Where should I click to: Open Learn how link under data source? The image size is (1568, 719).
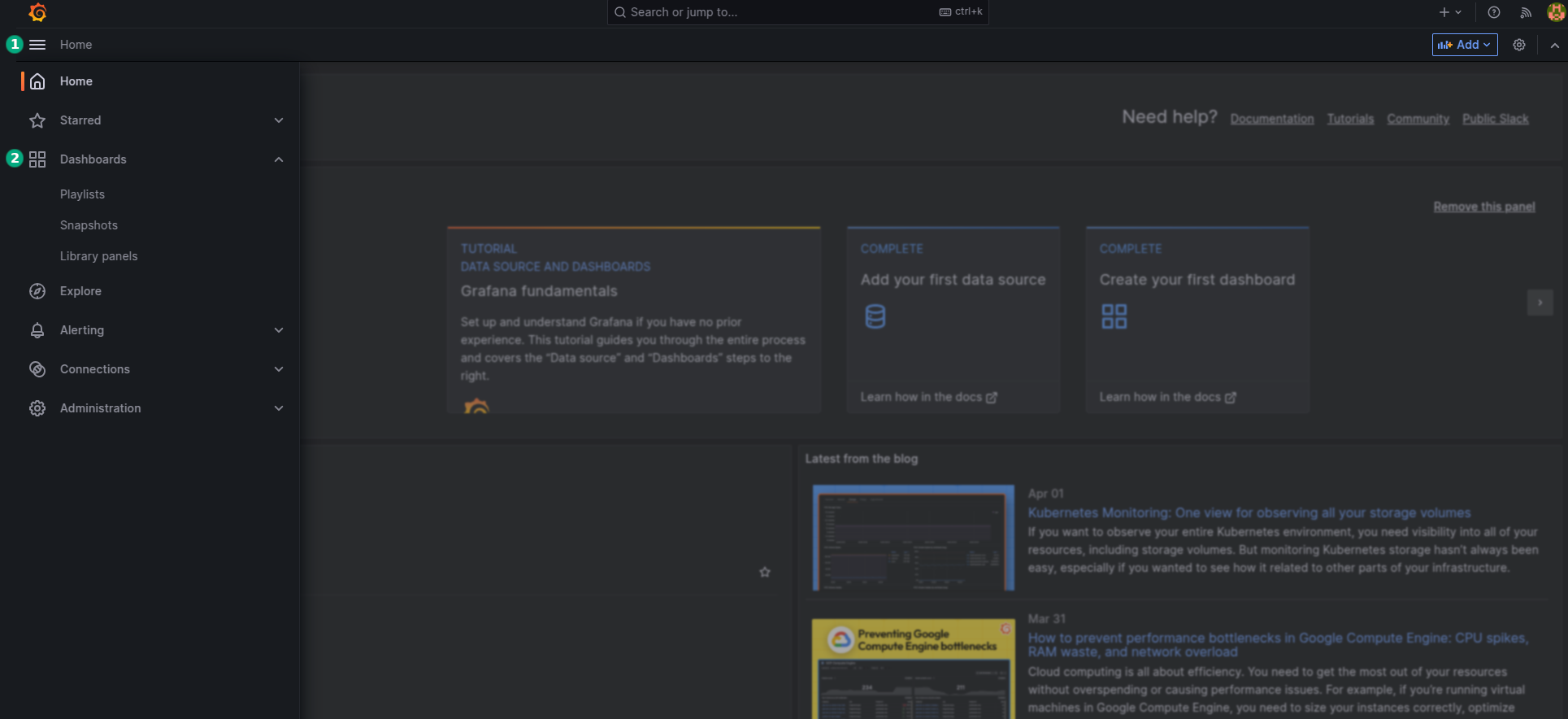[x=928, y=397]
